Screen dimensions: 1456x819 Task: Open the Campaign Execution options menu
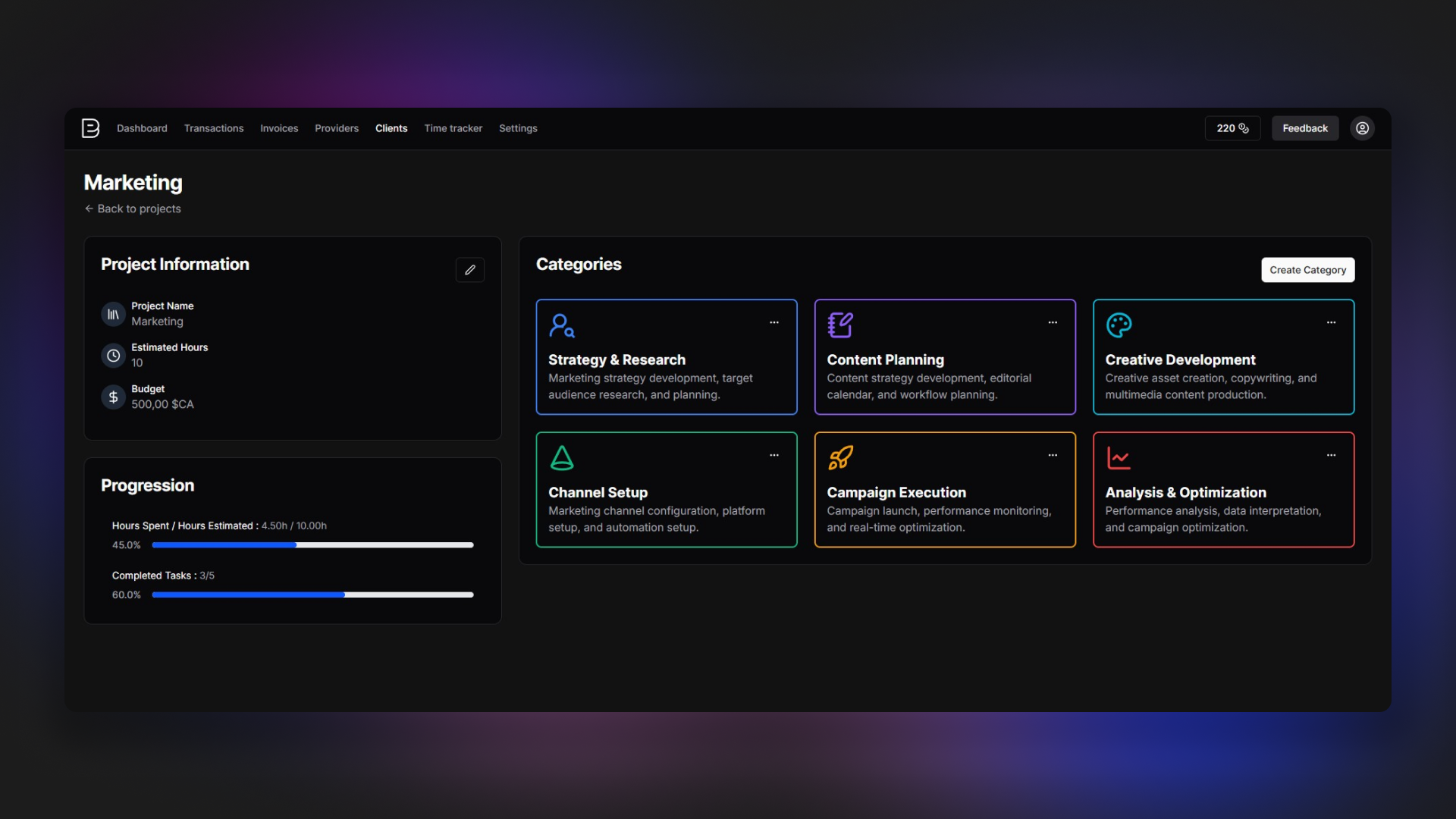[x=1053, y=455]
